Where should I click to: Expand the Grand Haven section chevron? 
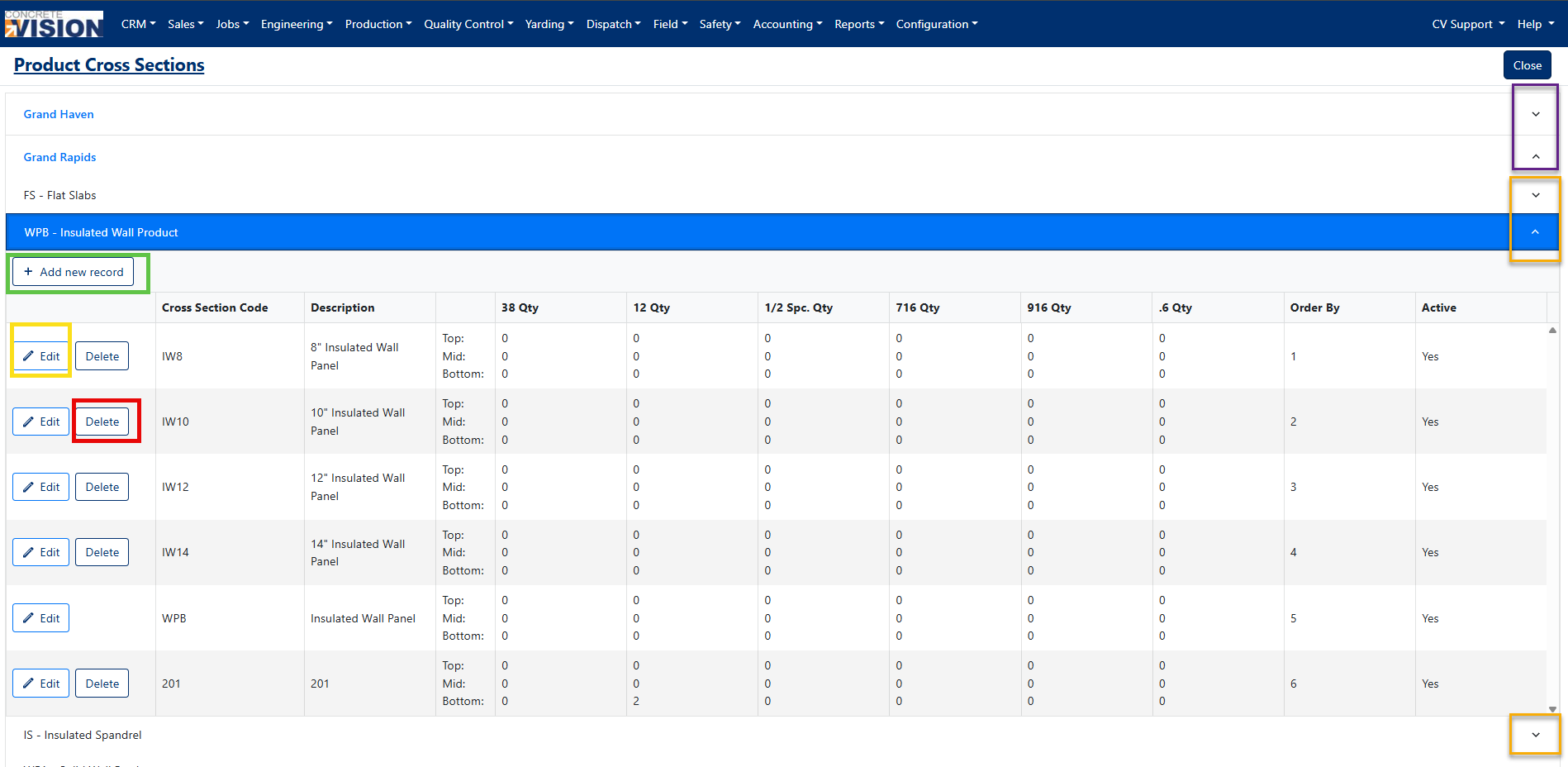(x=1536, y=114)
